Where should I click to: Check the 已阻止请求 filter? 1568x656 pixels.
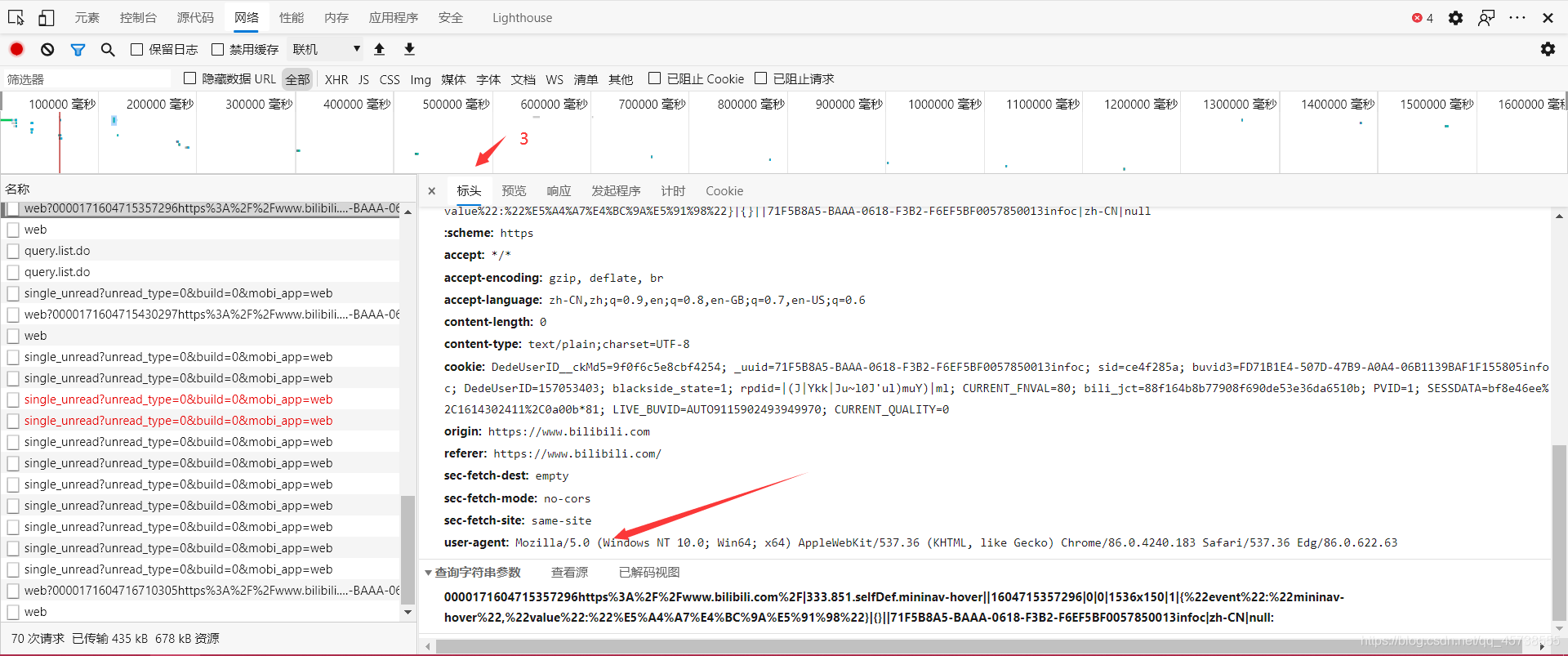coord(760,78)
